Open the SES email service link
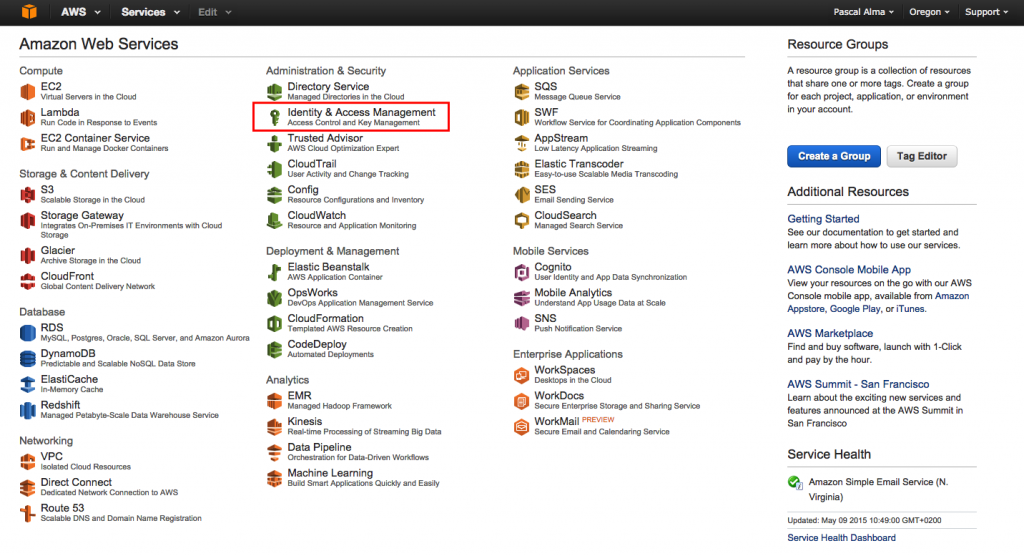The height and width of the screenshot is (556, 1024). 545,189
